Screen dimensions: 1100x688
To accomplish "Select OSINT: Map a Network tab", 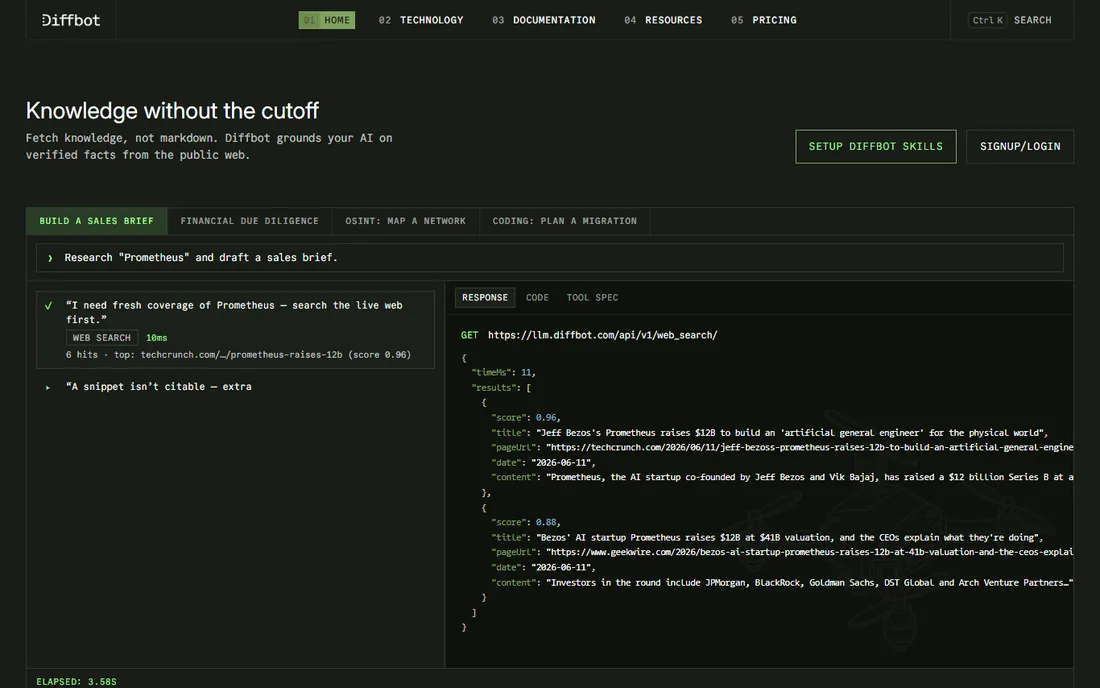I will [405, 221].
